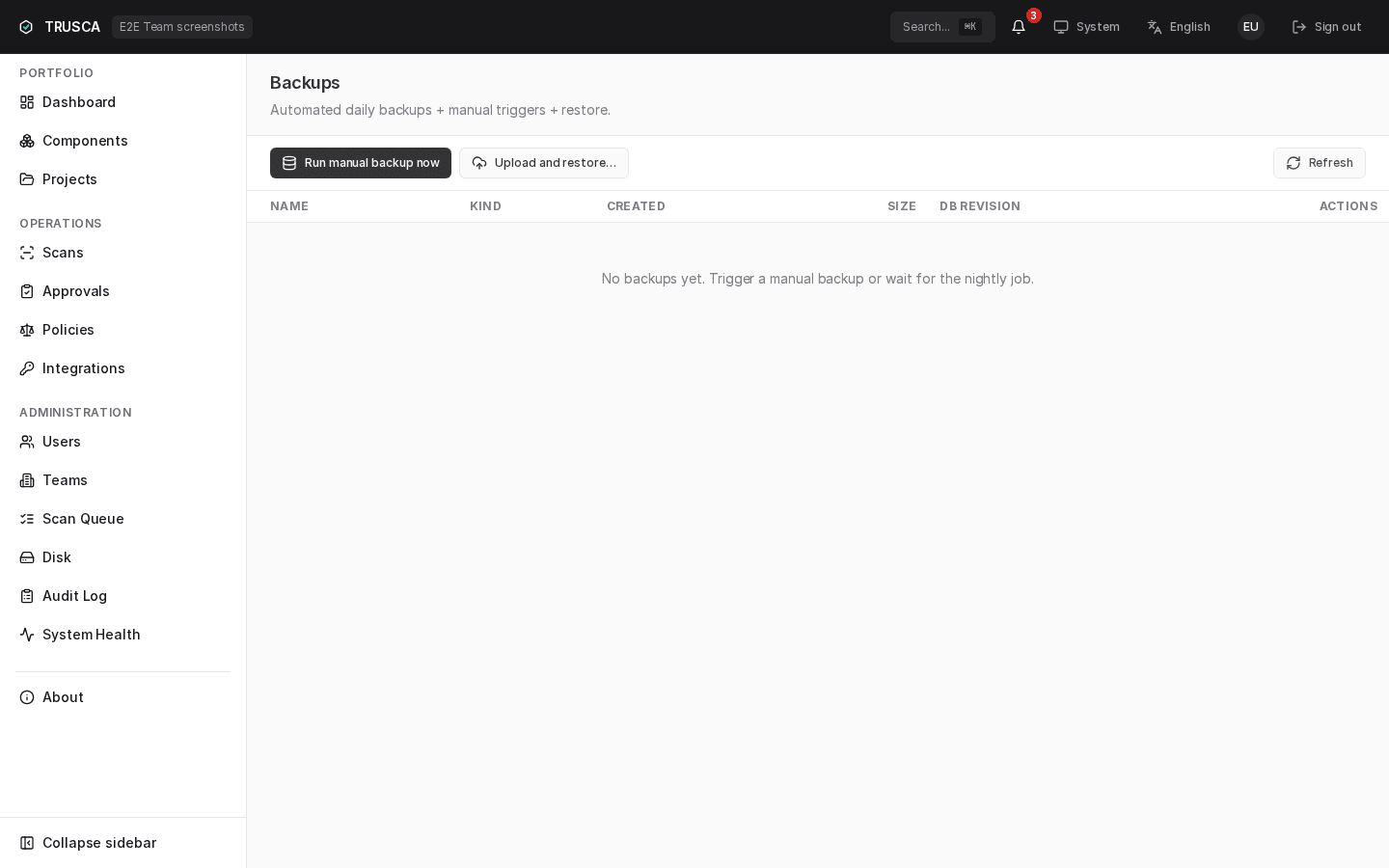Click the Dashboard grid icon
The height and width of the screenshot is (868, 1389).
(x=27, y=102)
